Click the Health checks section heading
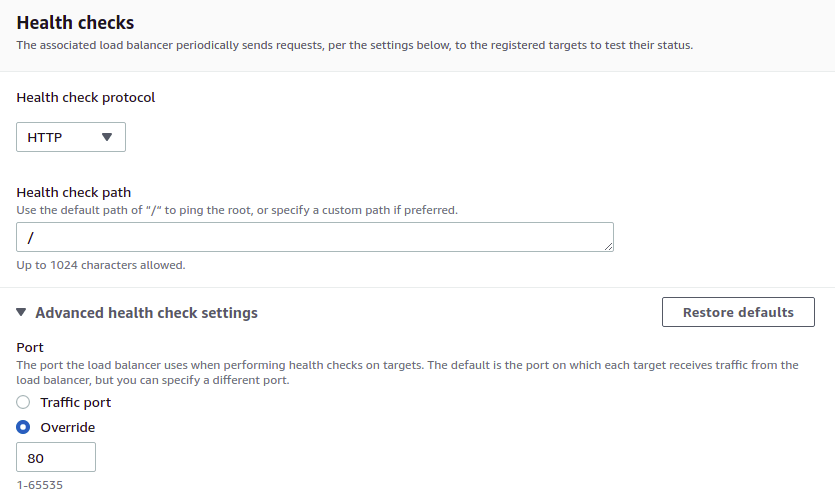Image resolution: width=835 pixels, height=498 pixels. [x=75, y=22]
